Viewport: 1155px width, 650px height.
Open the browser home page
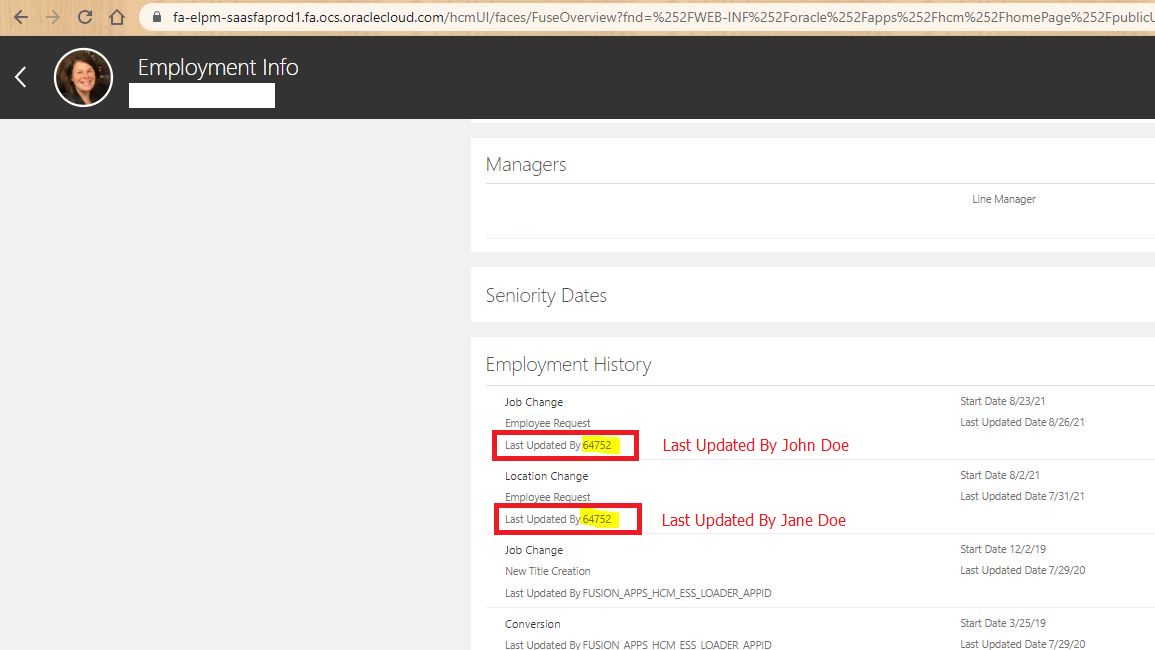[116, 16]
